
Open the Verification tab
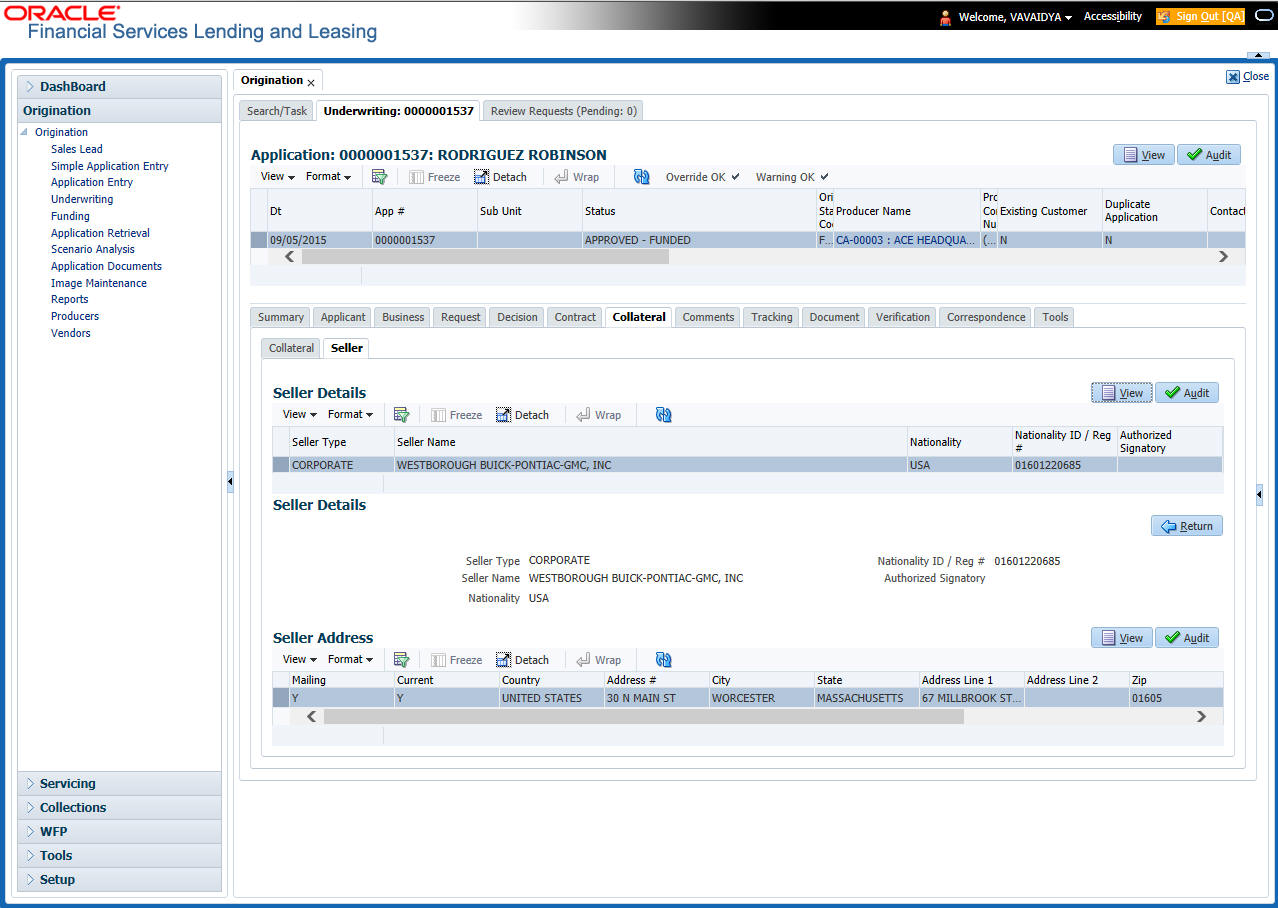[903, 317]
